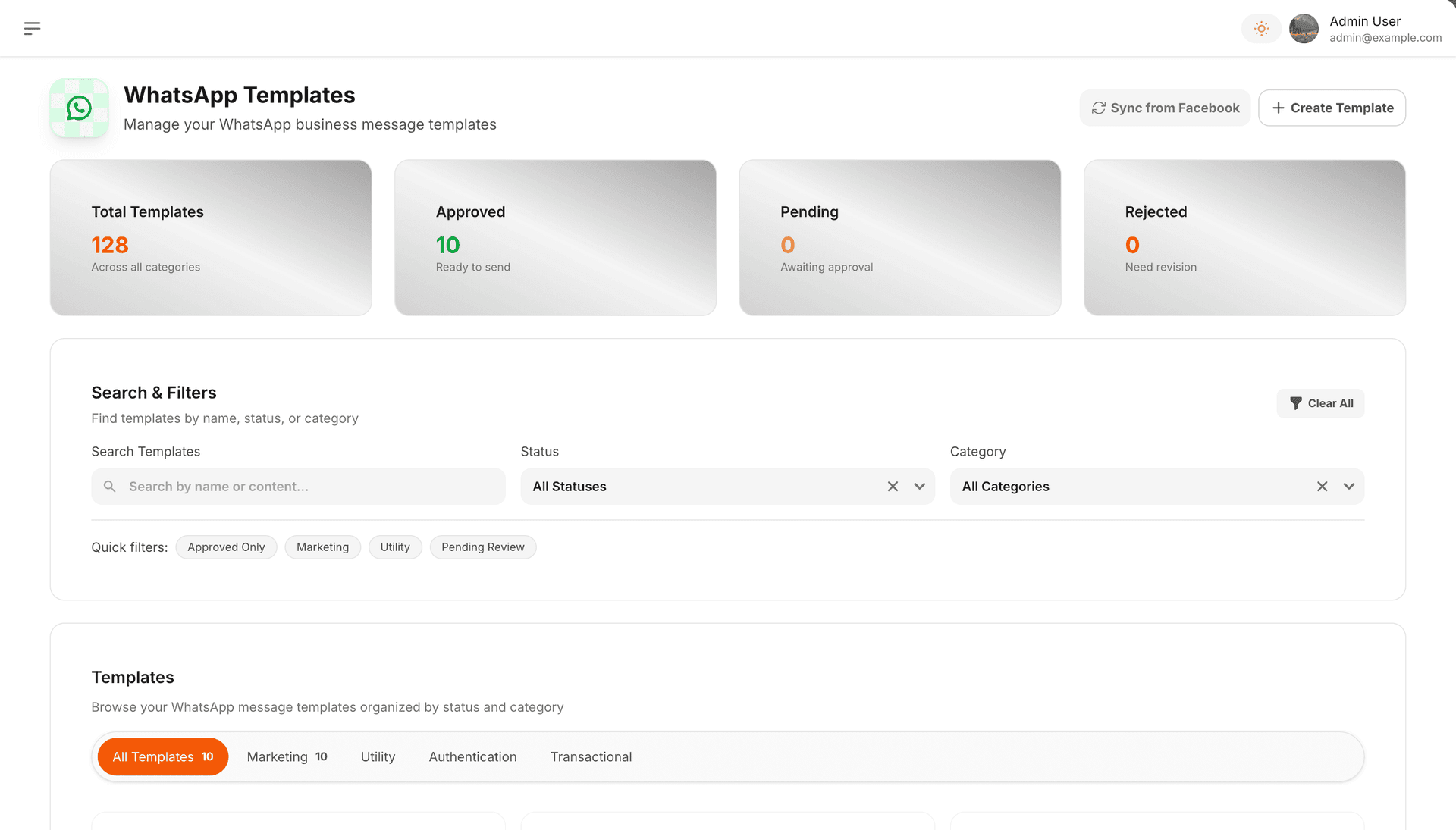This screenshot has width=1456, height=830.
Task: Clear the Status filter with X icon
Action: pyautogui.click(x=893, y=487)
